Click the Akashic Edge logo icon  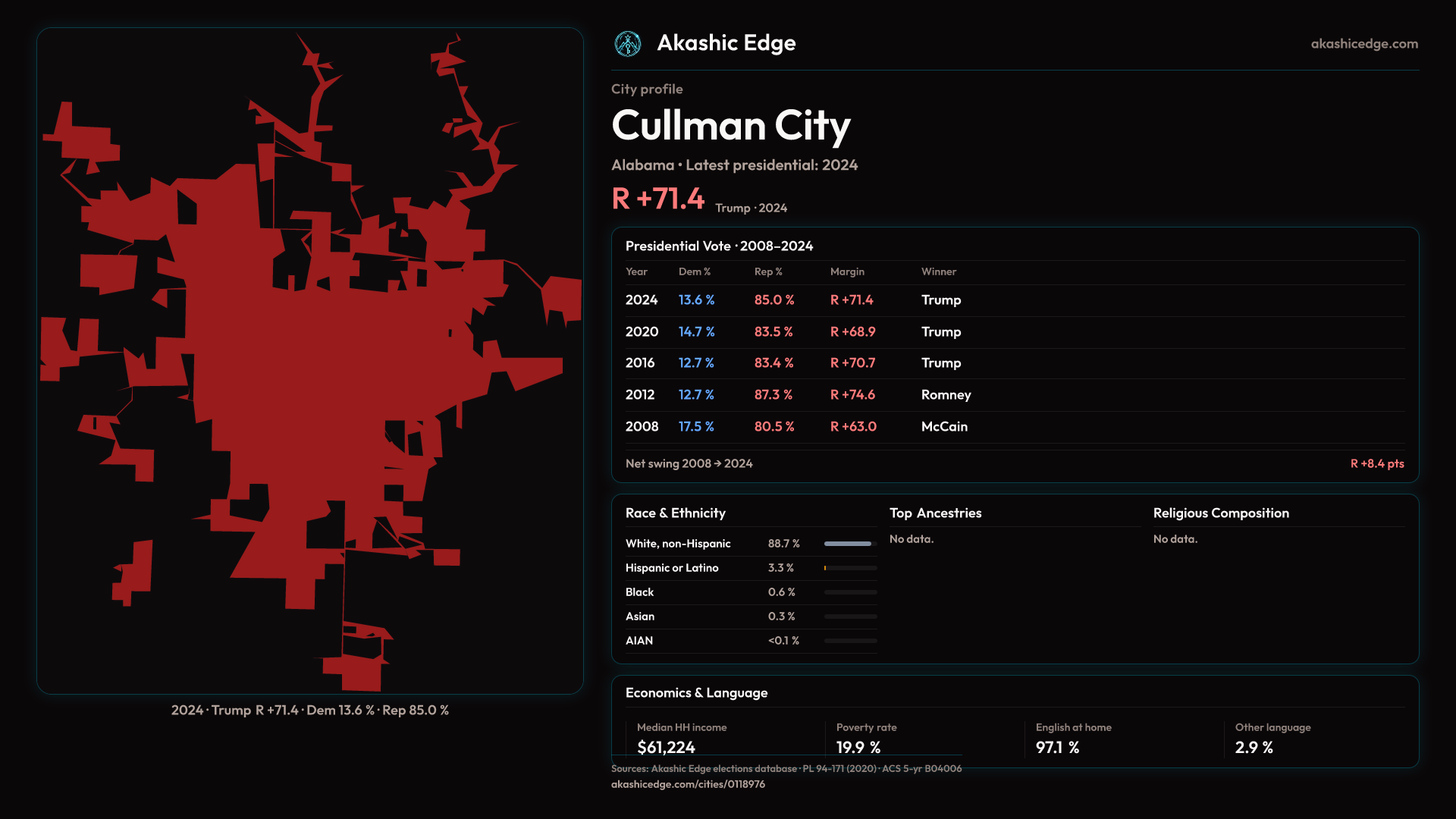tap(628, 44)
